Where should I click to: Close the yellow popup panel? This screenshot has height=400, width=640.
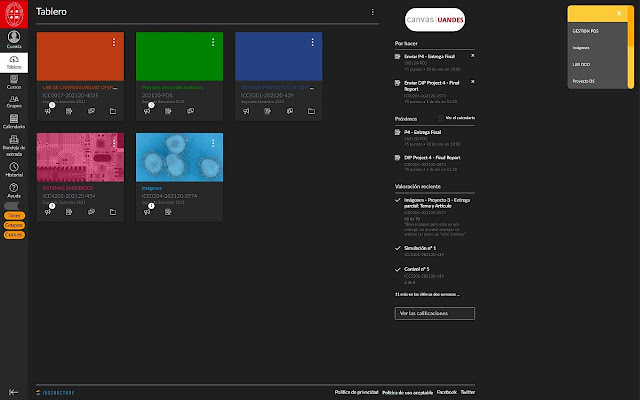click(619, 13)
